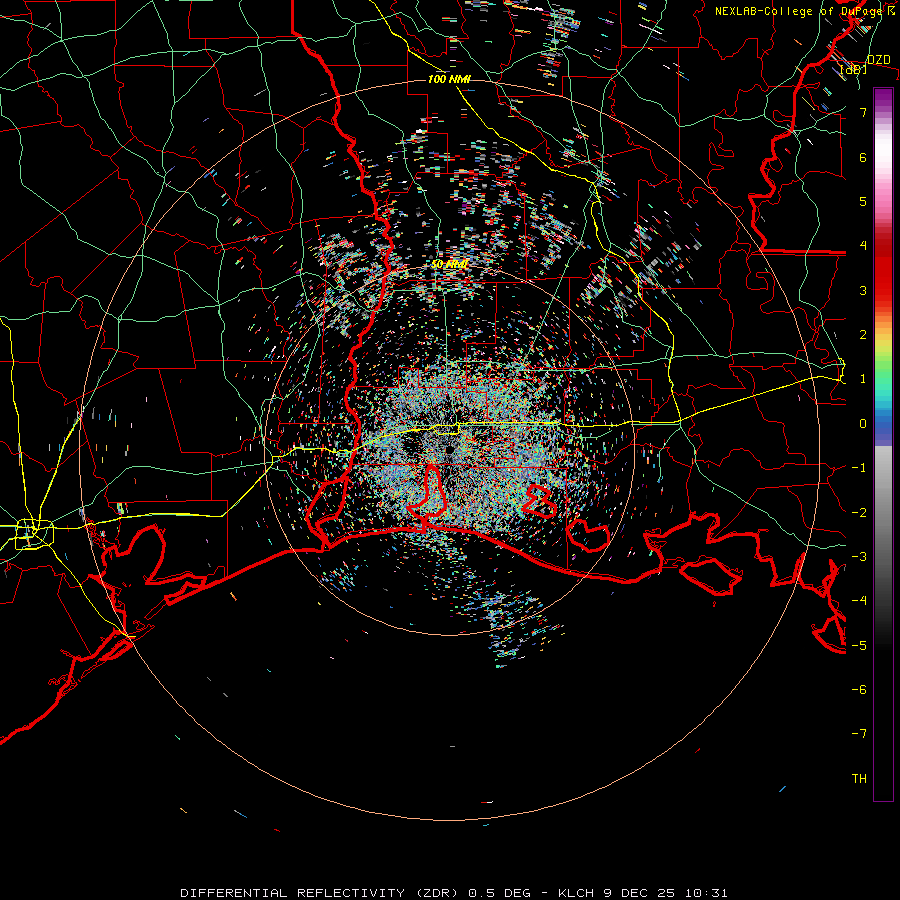Click the colorbar tick label 3
Image resolution: width=900 pixels, height=900 pixels.
(863, 290)
